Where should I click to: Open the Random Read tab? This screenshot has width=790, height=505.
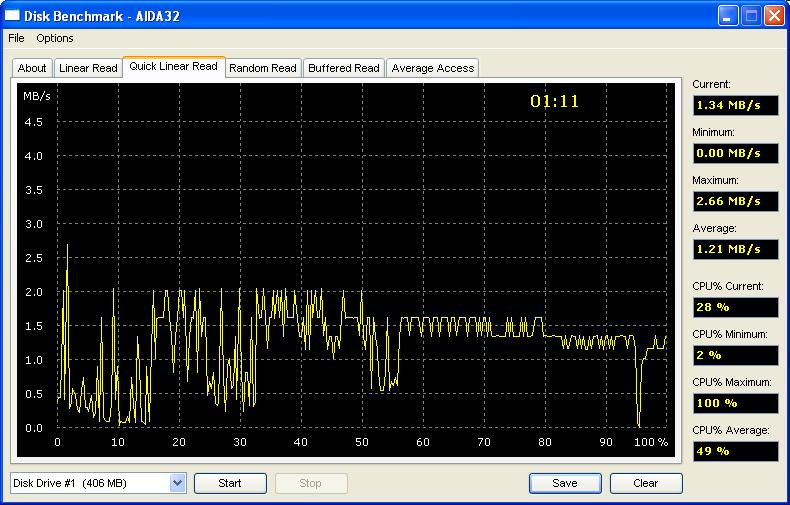pyautogui.click(x=262, y=68)
